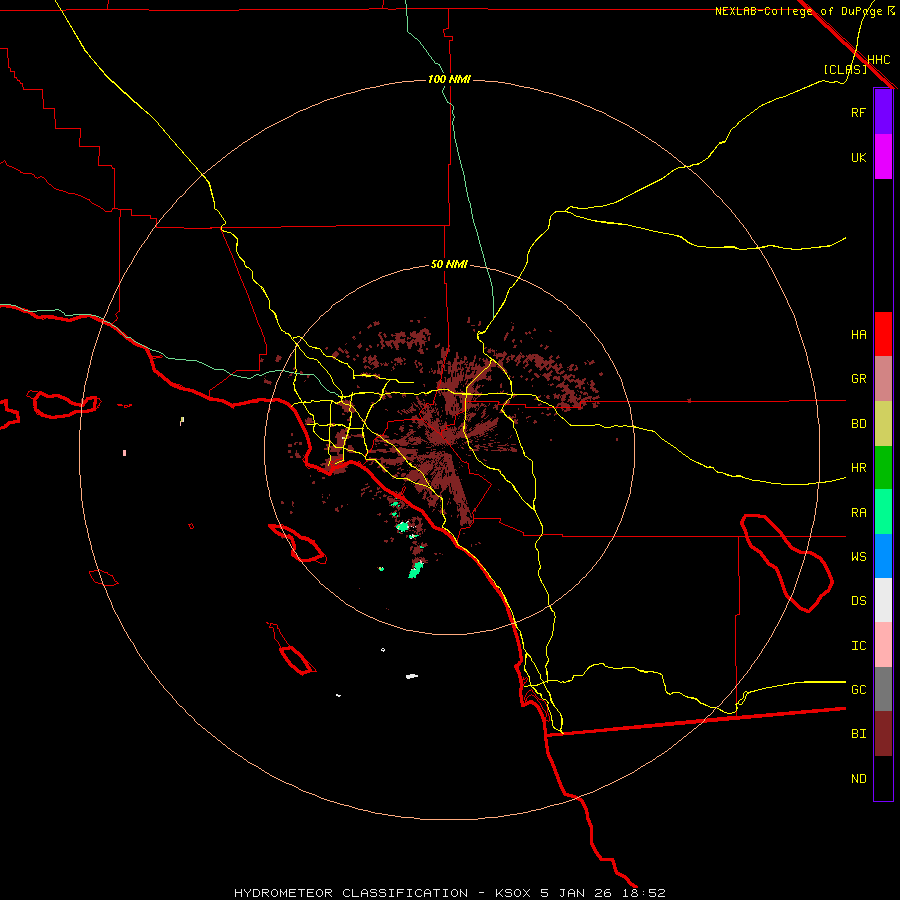Click the ND legend label
900x900 pixels.
[x=858, y=779]
